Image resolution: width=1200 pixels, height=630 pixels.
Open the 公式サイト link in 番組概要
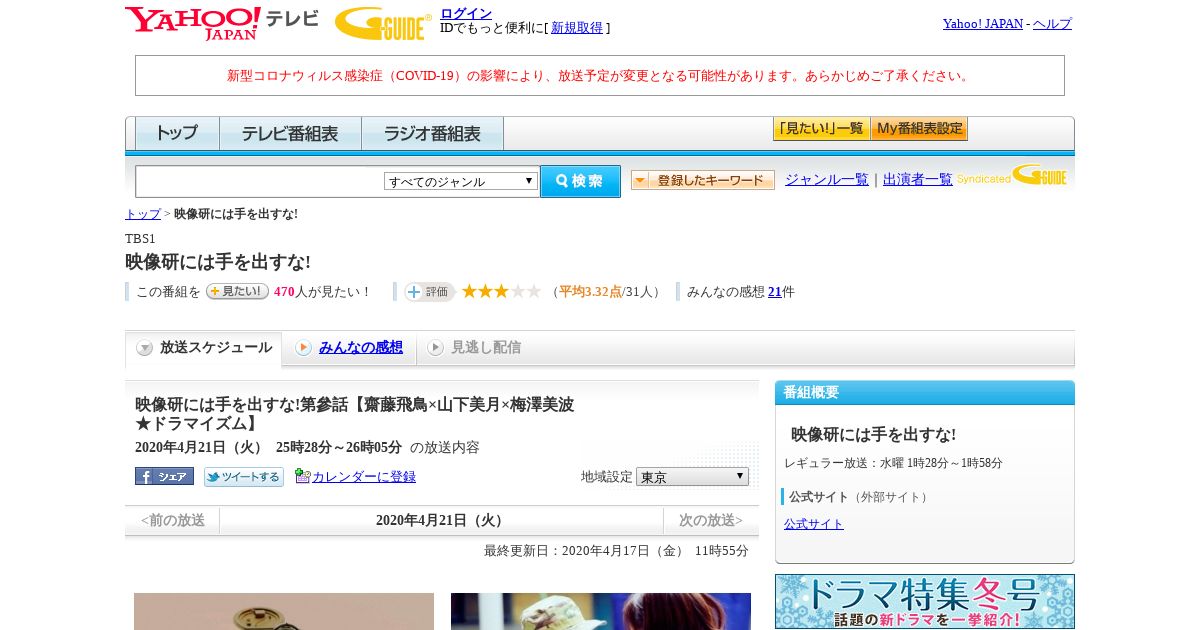(814, 524)
